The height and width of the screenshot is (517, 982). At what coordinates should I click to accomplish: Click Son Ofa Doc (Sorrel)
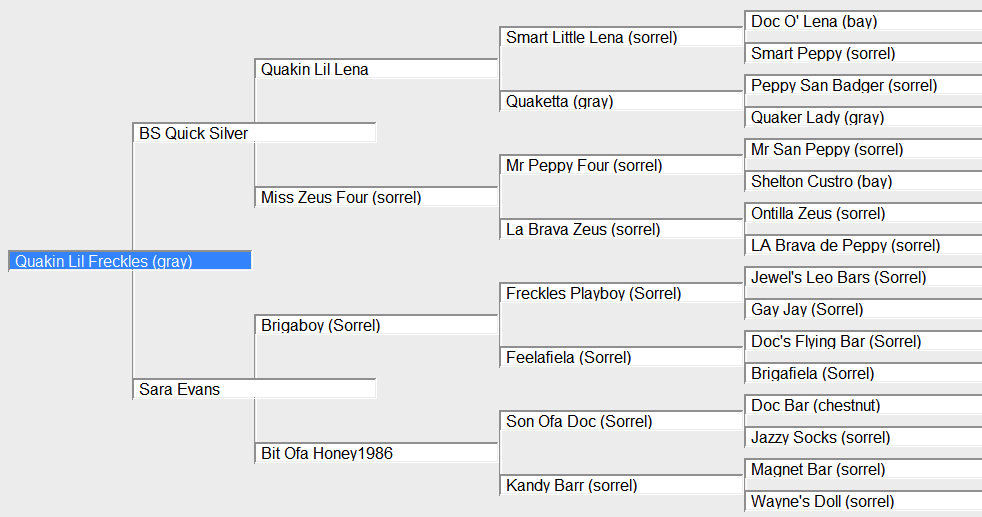(621, 421)
